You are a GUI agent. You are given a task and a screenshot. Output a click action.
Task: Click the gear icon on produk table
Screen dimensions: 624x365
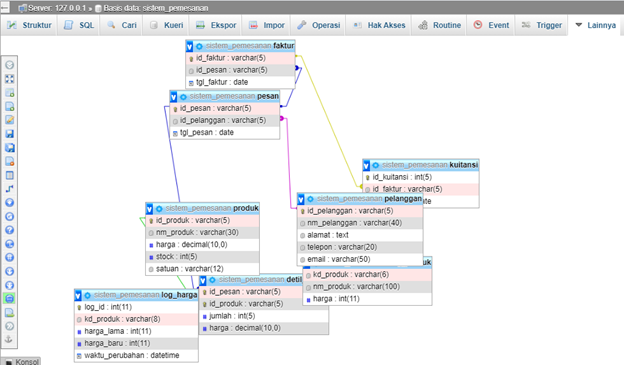tap(159, 209)
